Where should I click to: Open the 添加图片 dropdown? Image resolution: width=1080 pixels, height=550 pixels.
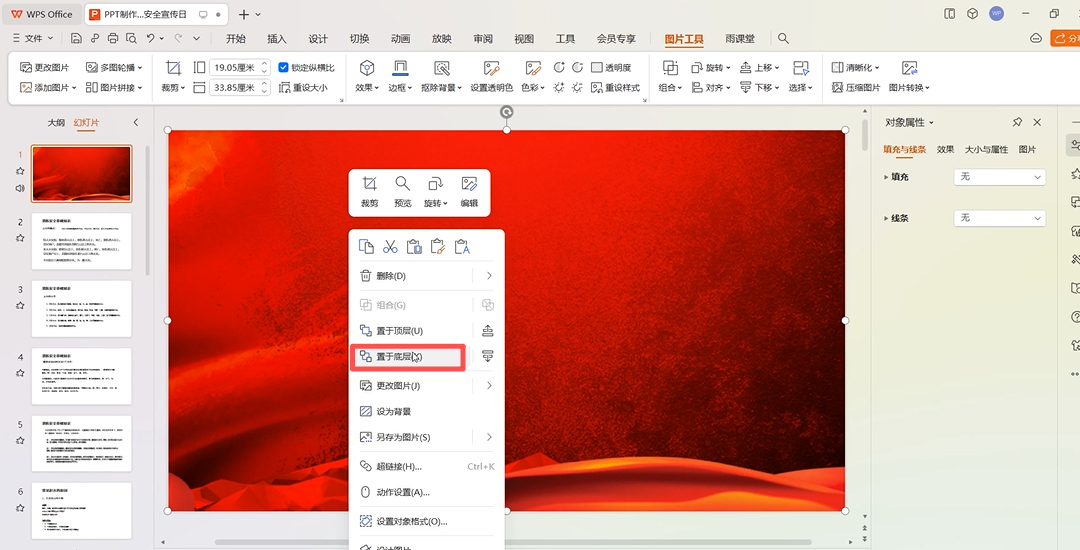[48, 87]
